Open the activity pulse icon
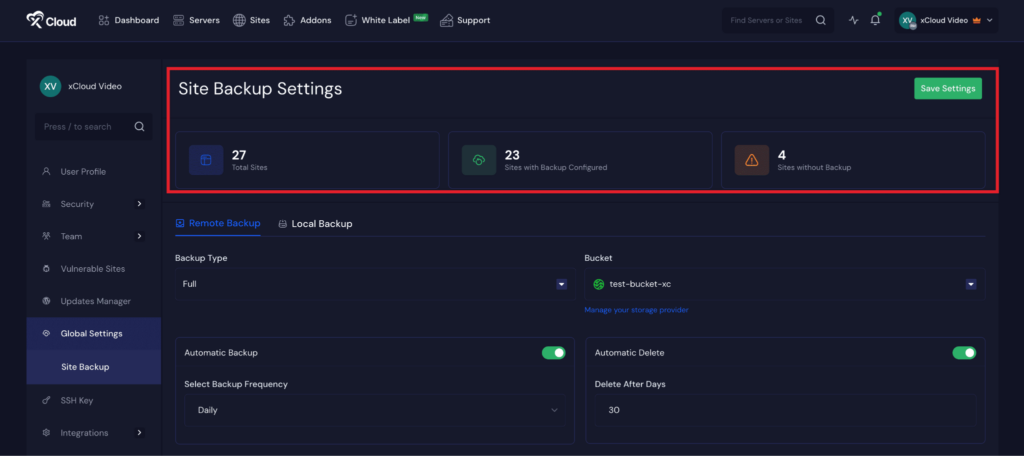Viewport: 1024px width, 456px height. (x=853, y=20)
